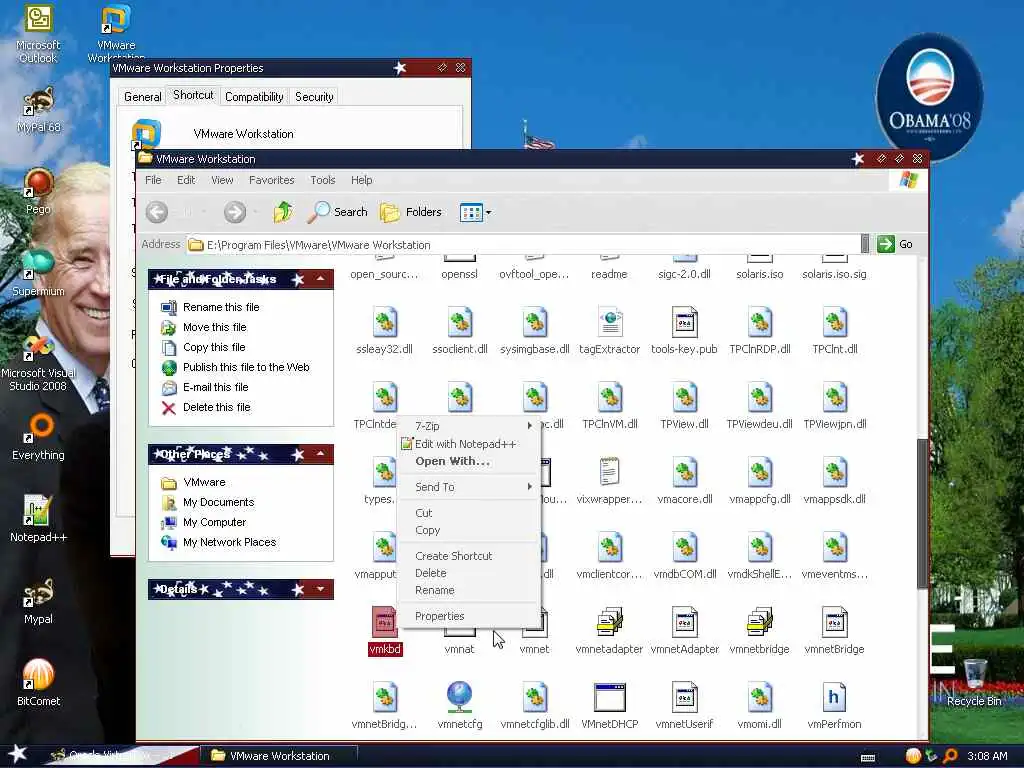Select TPViewdeu.dll file
Screen dimensions: 1024x768
[760, 406]
